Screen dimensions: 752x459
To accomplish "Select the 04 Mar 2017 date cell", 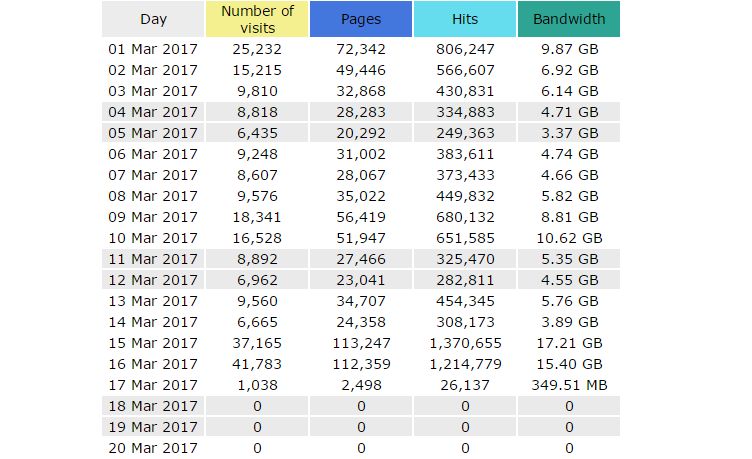I will pyautogui.click(x=153, y=112).
